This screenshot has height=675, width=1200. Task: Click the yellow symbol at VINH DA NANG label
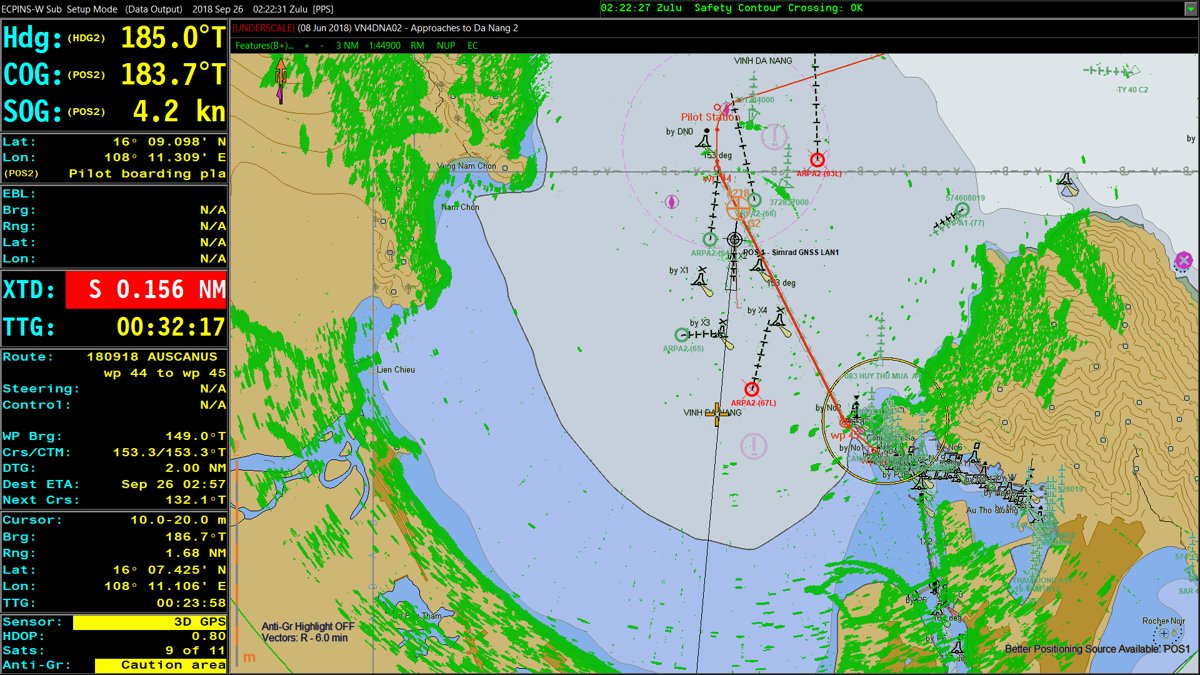716,414
